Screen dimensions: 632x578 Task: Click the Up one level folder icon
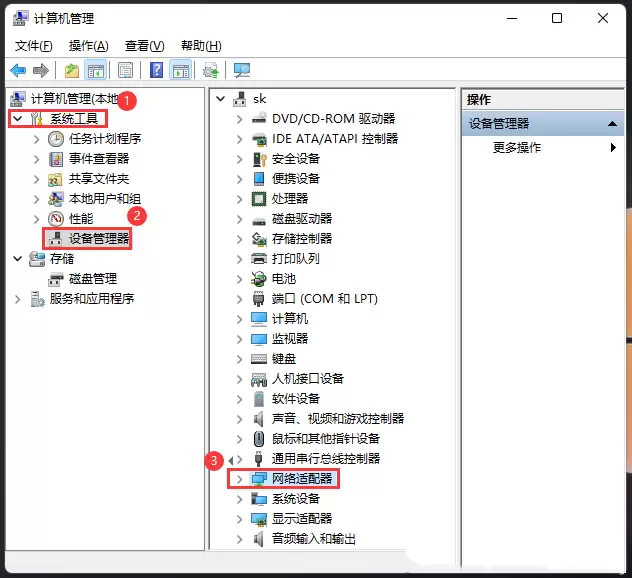tap(72, 71)
